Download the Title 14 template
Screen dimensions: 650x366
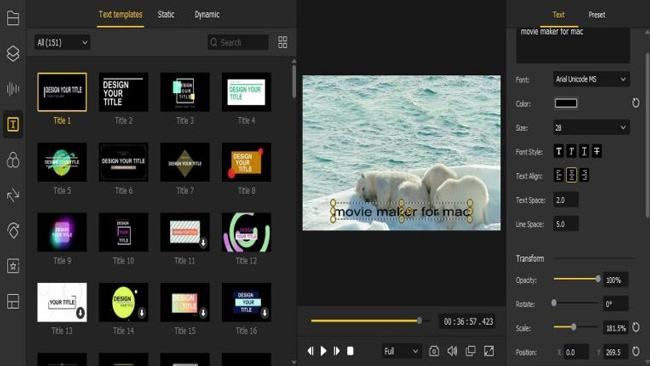coord(142,313)
